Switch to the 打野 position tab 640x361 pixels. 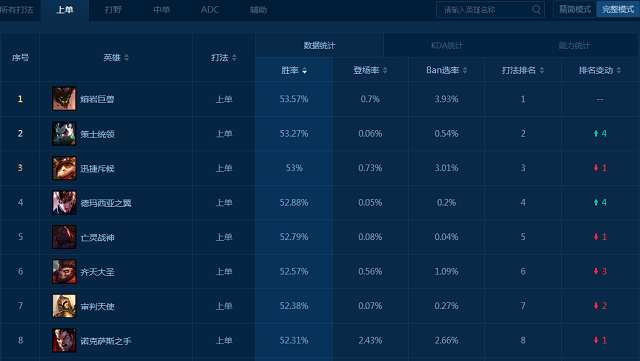[x=113, y=10]
